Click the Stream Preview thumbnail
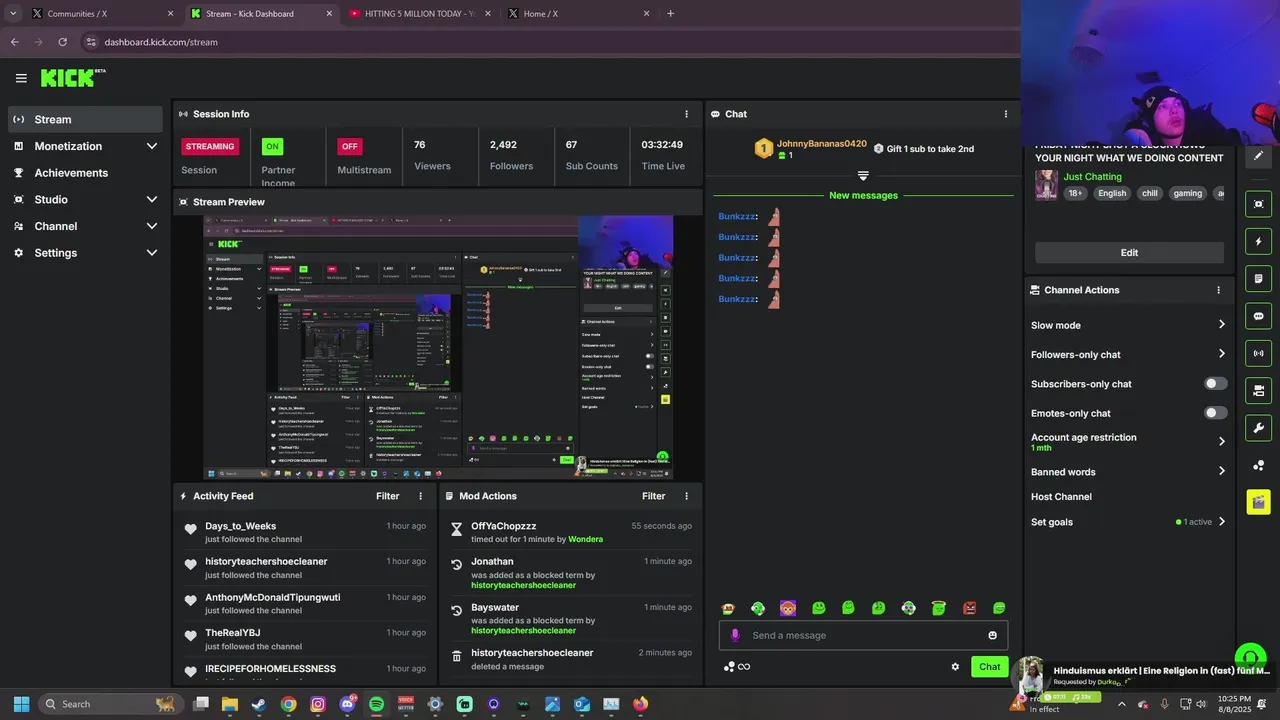This screenshot has width=1280, height=720. [438, 347]
